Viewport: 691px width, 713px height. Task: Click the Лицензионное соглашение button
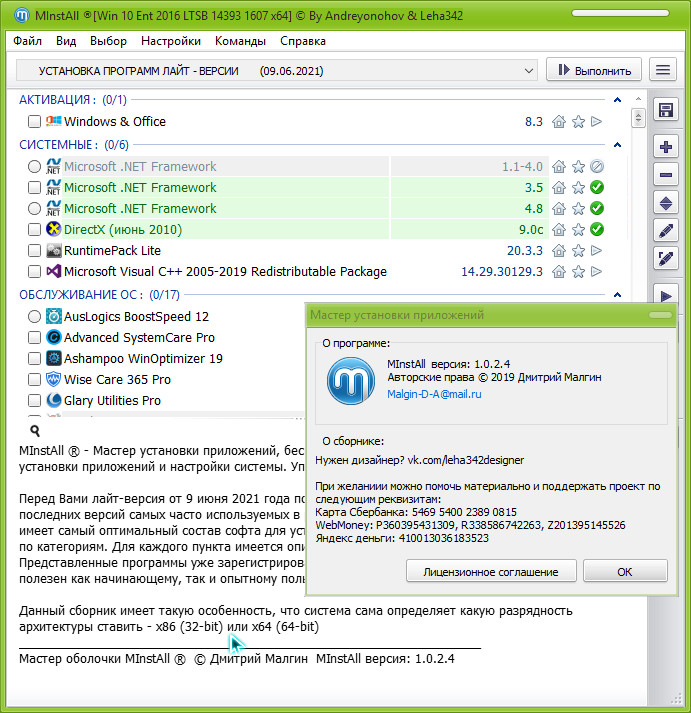click(x=491, y=572)
